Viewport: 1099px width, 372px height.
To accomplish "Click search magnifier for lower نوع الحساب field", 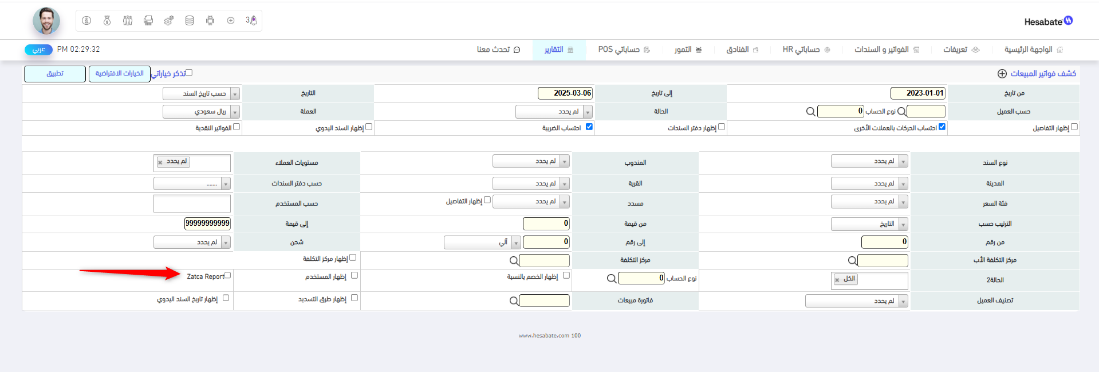I will 611,279.
